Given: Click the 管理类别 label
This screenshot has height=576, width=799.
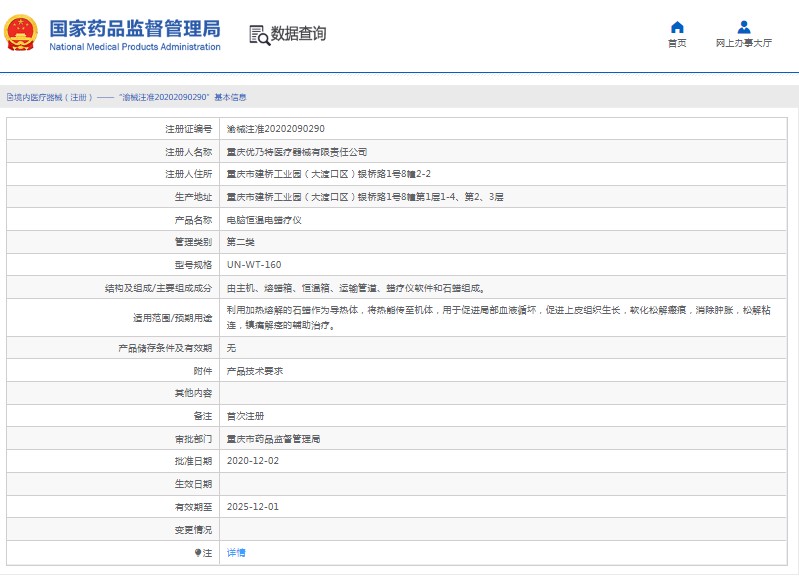Looking at the screenshot, I should click(193, 242).
